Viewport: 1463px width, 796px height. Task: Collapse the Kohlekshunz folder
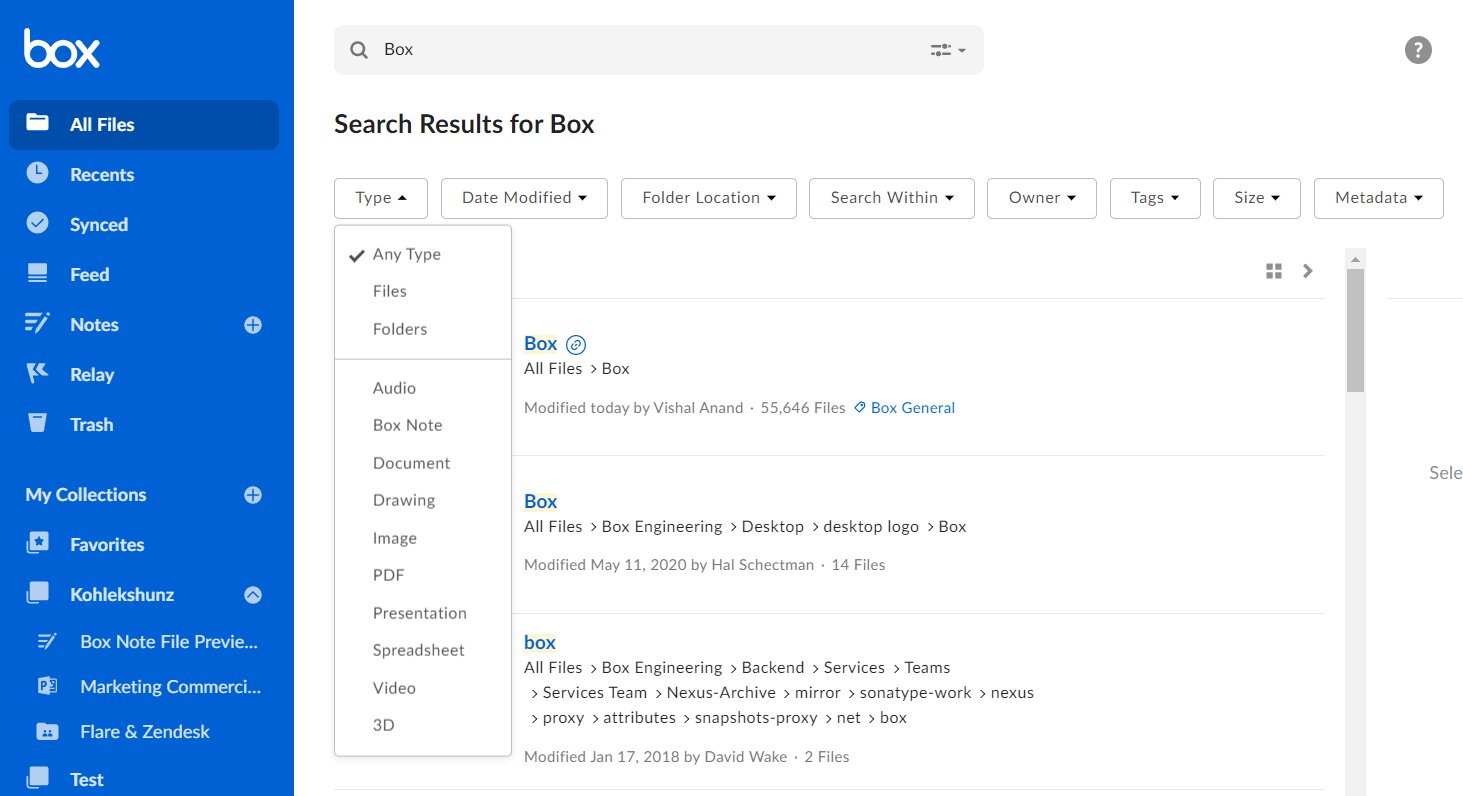tap(252, 594)
